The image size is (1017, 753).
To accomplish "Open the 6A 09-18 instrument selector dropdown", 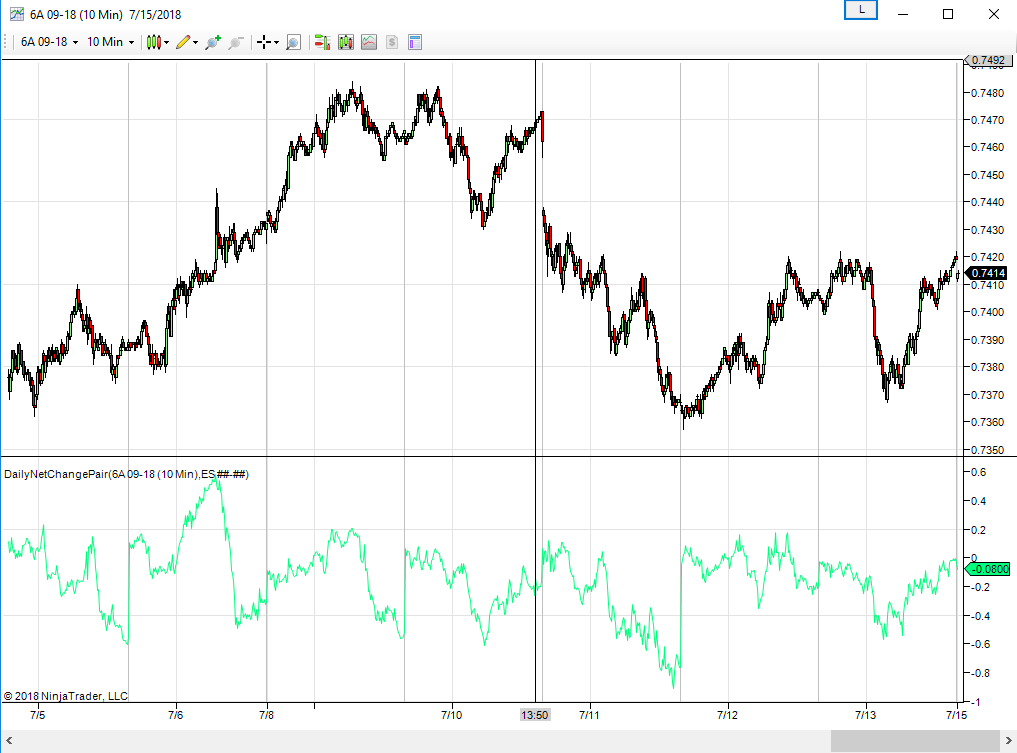I will coord(49,42).
